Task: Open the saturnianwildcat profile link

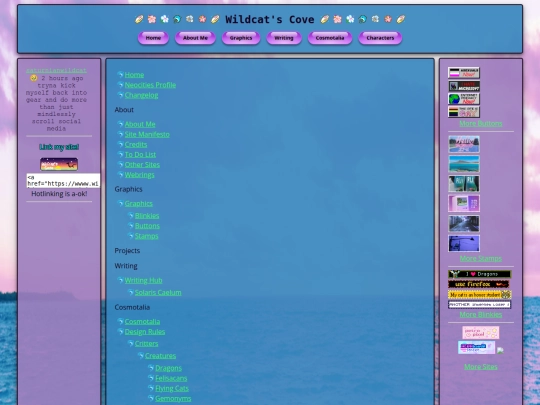Action: (56, 70)
